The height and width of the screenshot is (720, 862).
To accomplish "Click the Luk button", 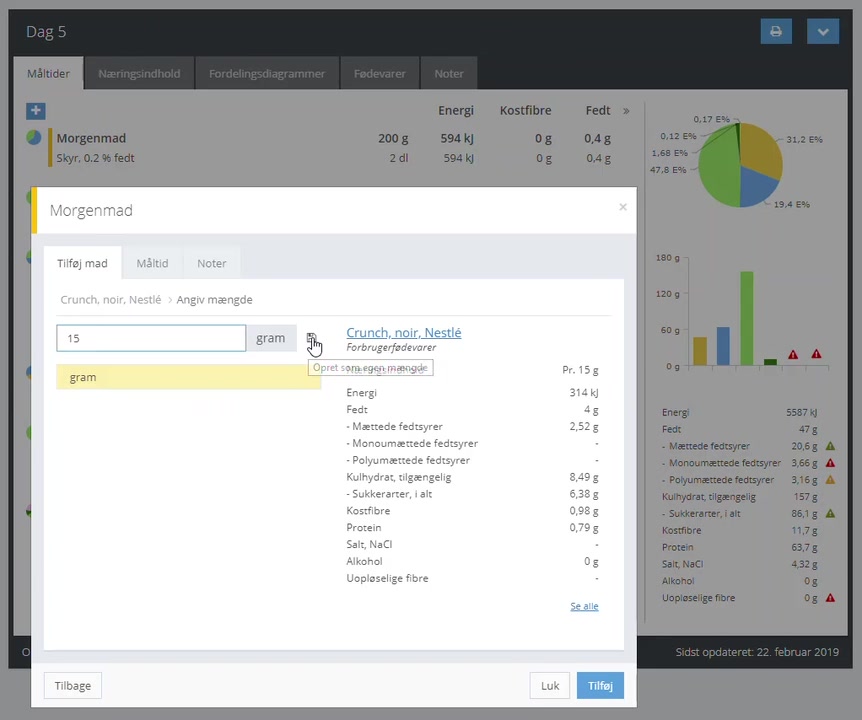I will pyautogui.click(x=550, y=686).
